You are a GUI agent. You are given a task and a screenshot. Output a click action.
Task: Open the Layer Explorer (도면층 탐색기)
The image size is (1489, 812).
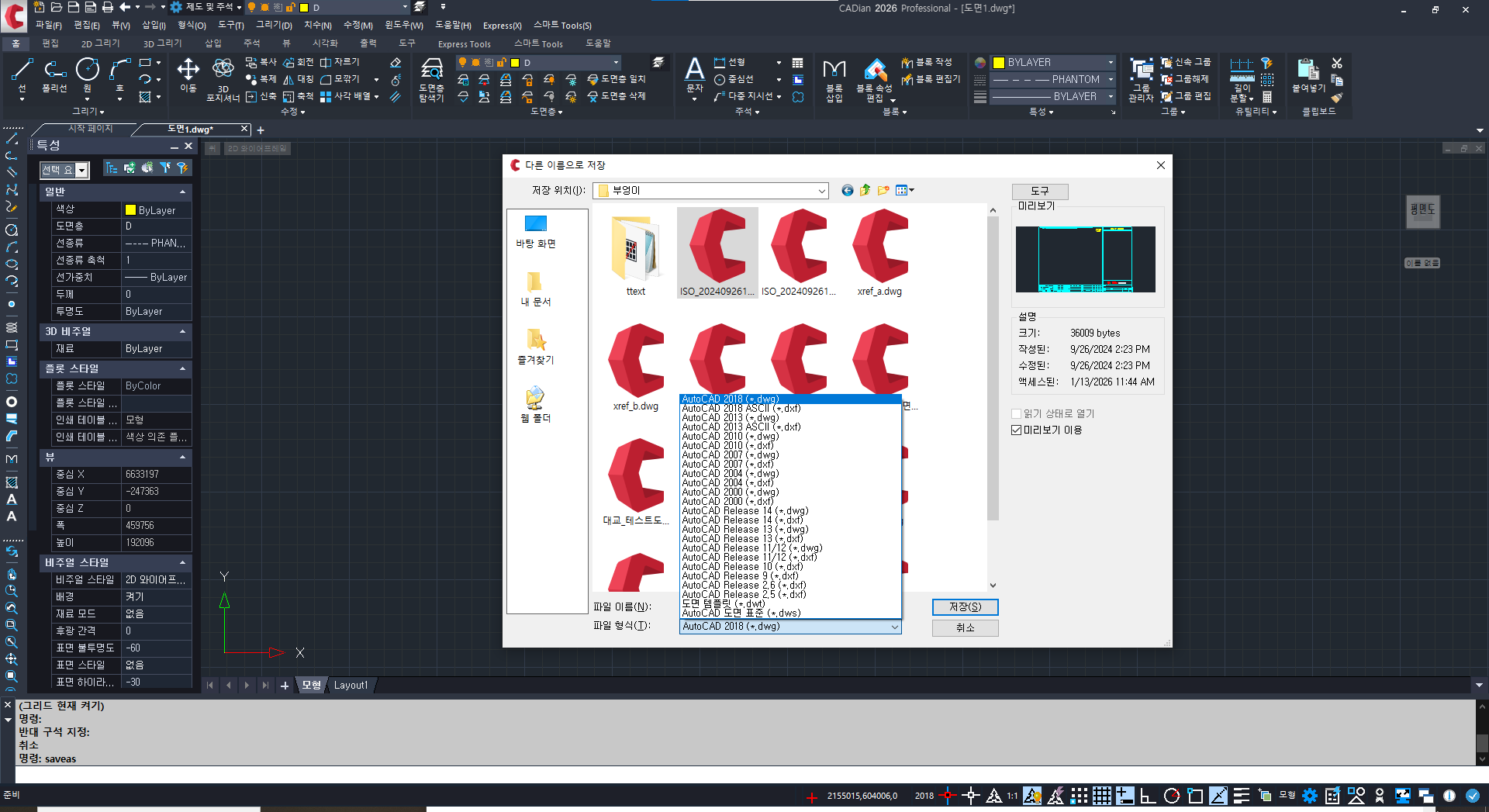431,79
